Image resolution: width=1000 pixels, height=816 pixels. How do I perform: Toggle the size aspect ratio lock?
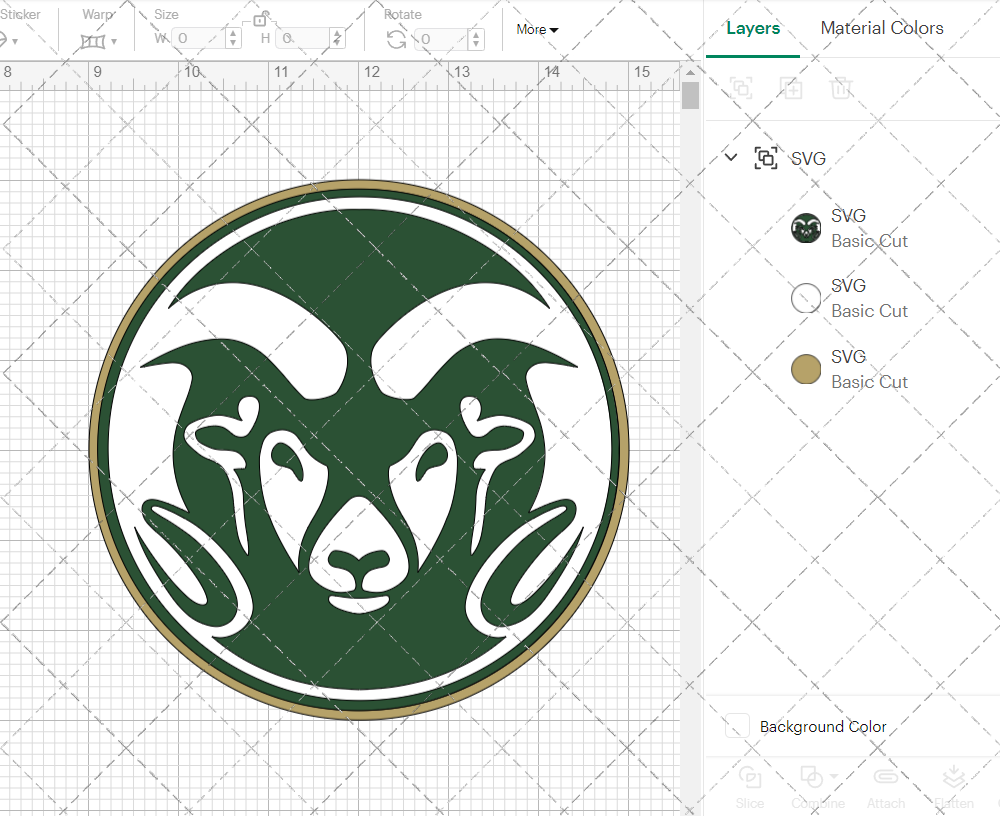coord(260,19)
